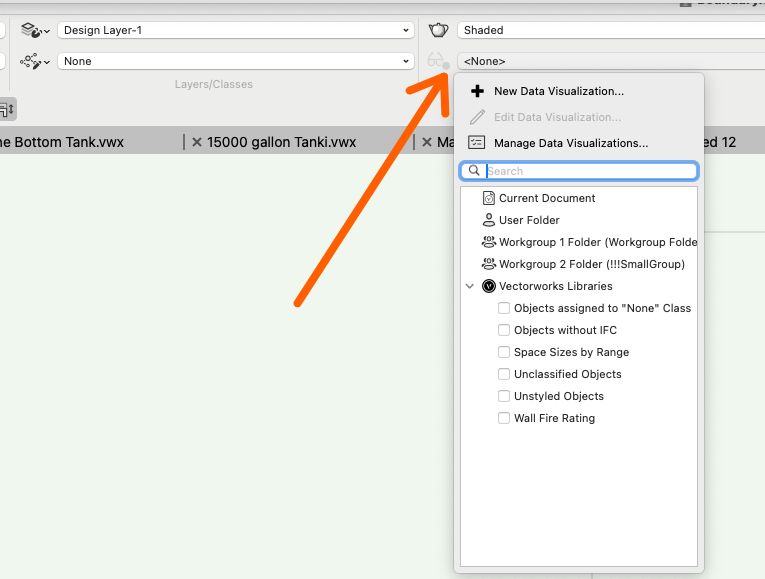The image size is (765, 579).
Task: Collapse the Vectorworks Libraries tree
Action: 470,286
